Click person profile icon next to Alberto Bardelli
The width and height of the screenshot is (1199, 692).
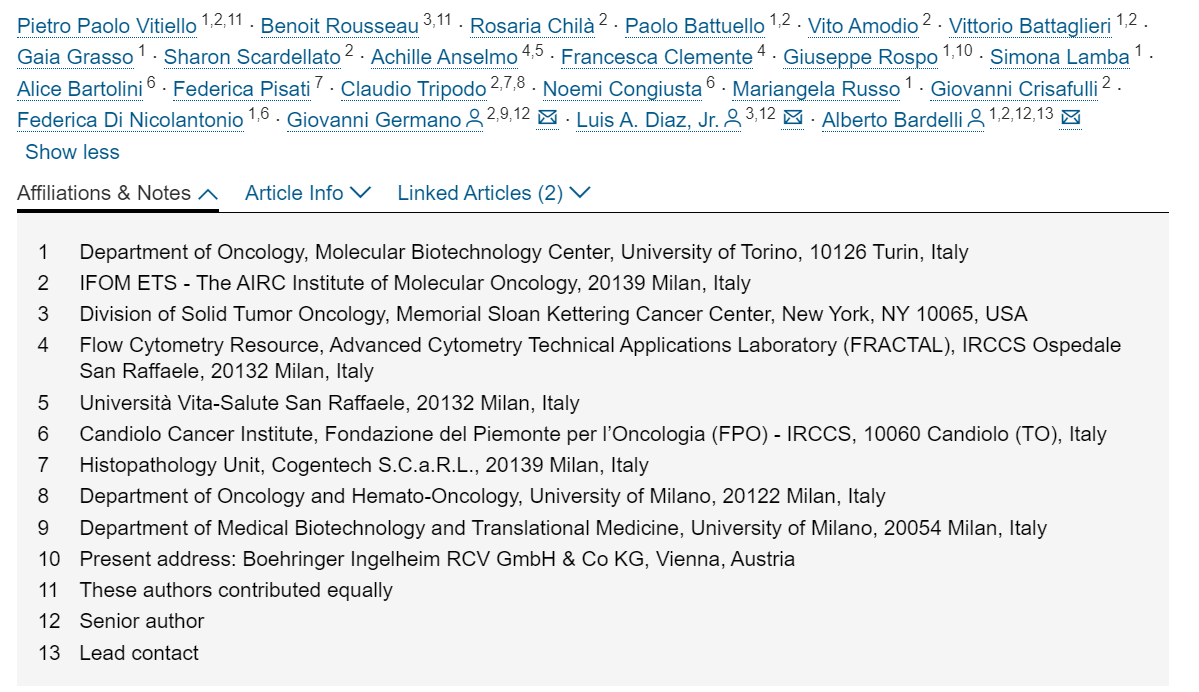coord(976,120)
